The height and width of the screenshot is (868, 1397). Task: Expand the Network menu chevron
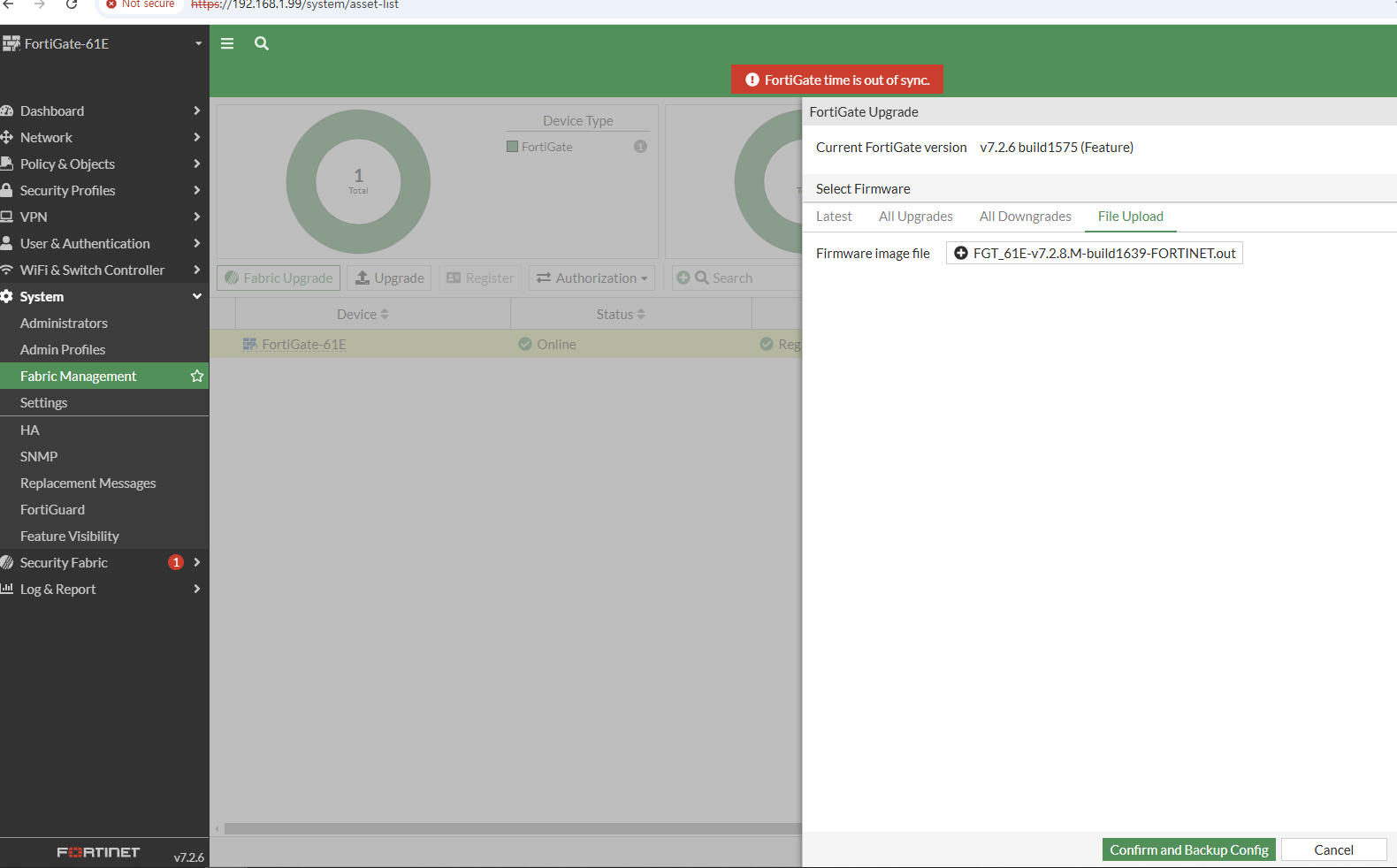click(196, 137)
